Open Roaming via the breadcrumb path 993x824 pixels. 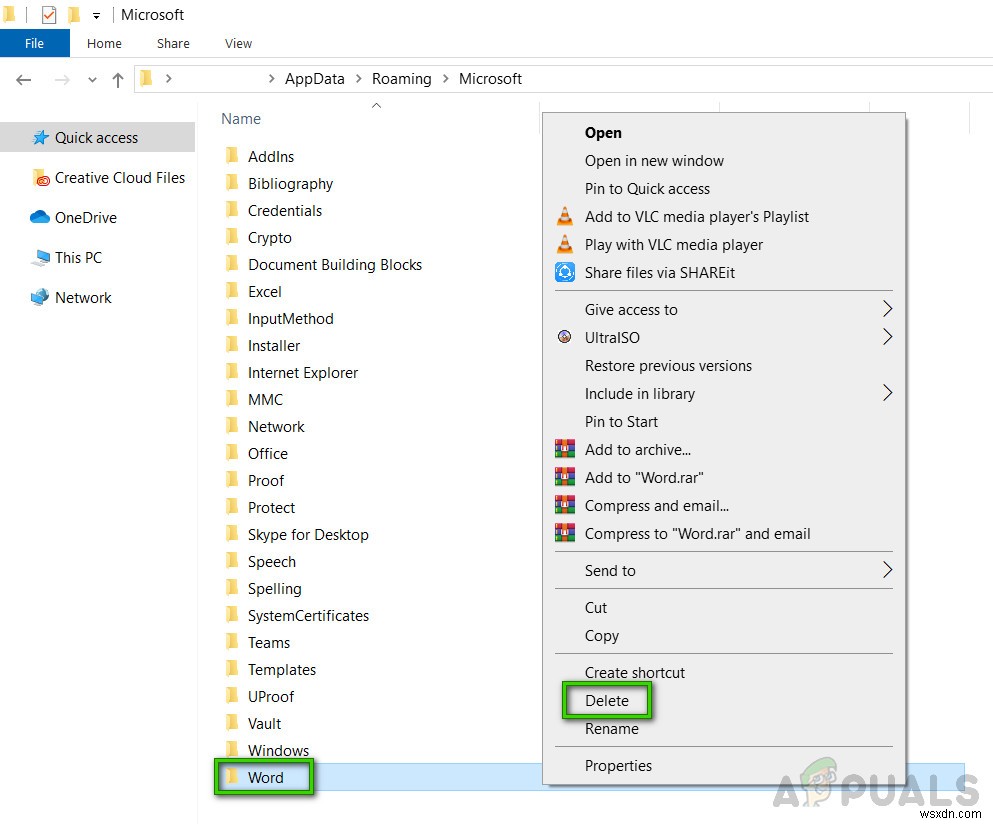(401, 78)
